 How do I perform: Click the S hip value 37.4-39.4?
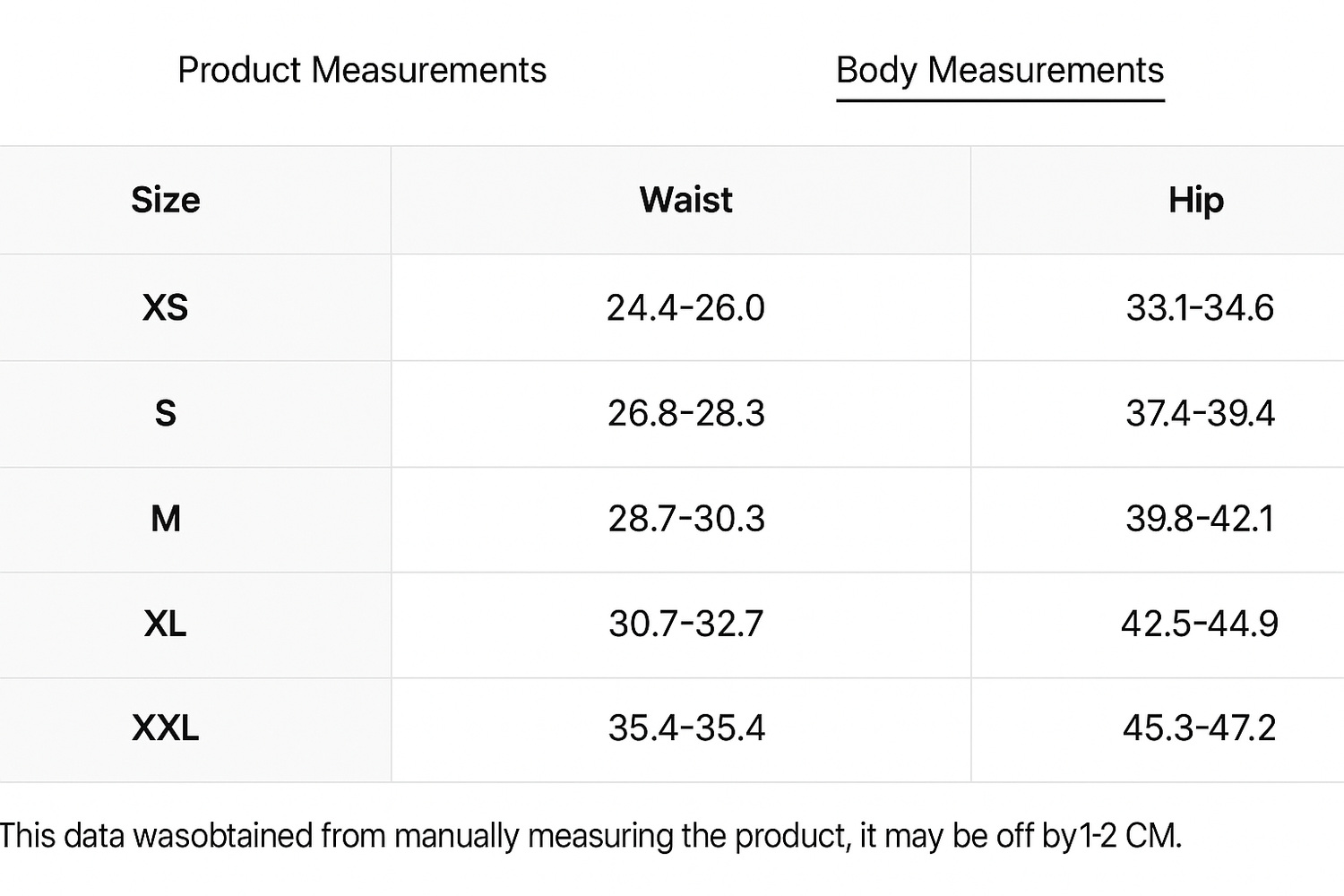1199,414
